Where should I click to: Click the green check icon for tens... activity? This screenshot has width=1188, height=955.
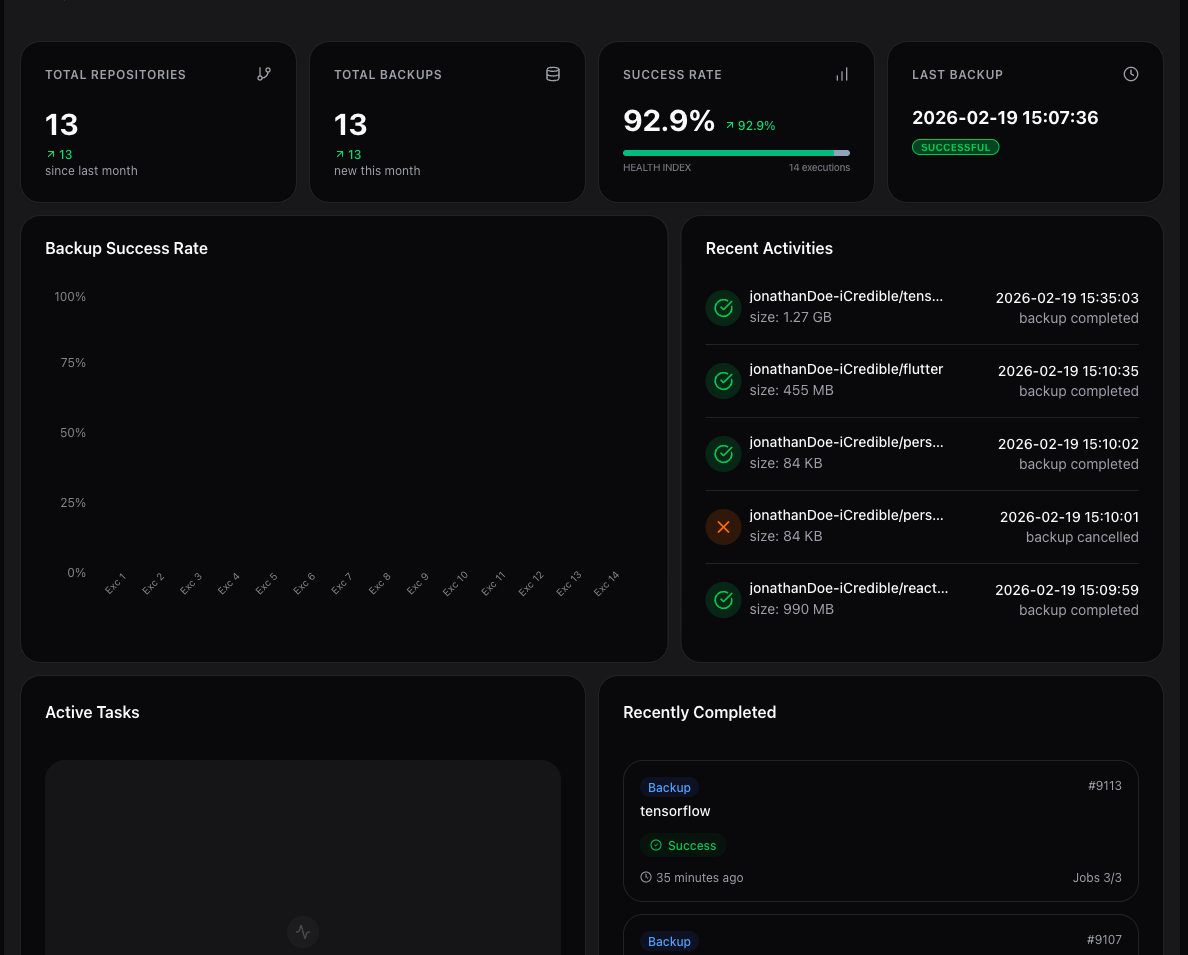724,308
